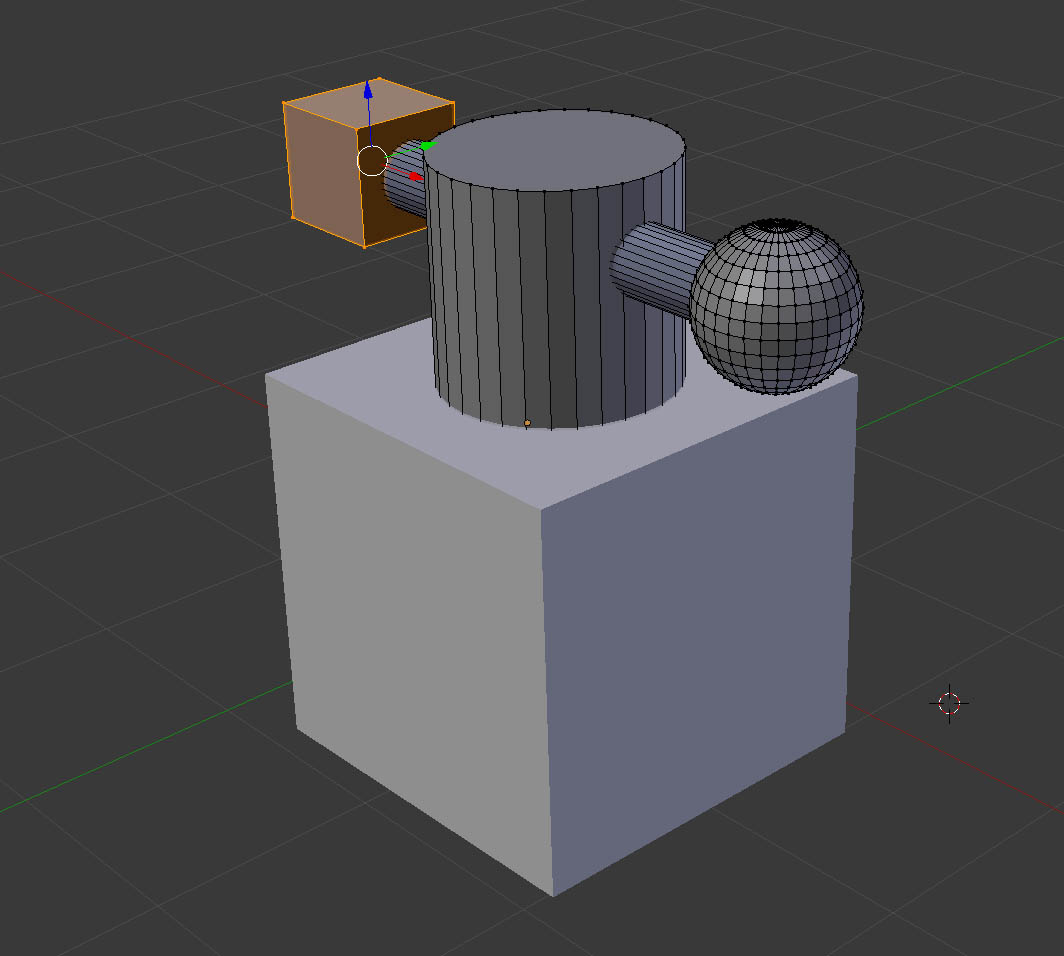Click the red X-axis gizmo arrow
1064x956 pixels.
(416, 177)
